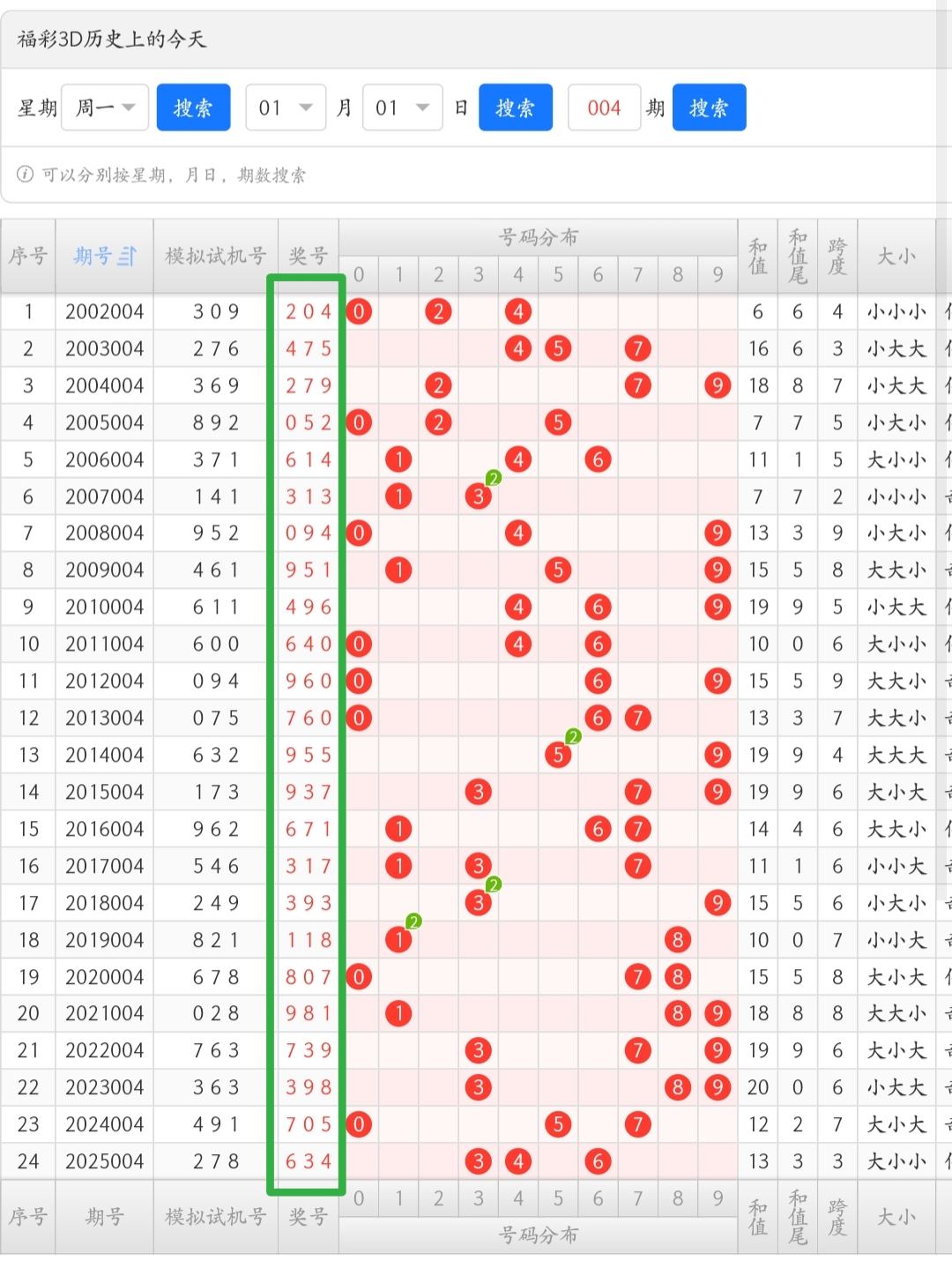
Task: Open the day dropdown before 日
Action: [402, 108]
